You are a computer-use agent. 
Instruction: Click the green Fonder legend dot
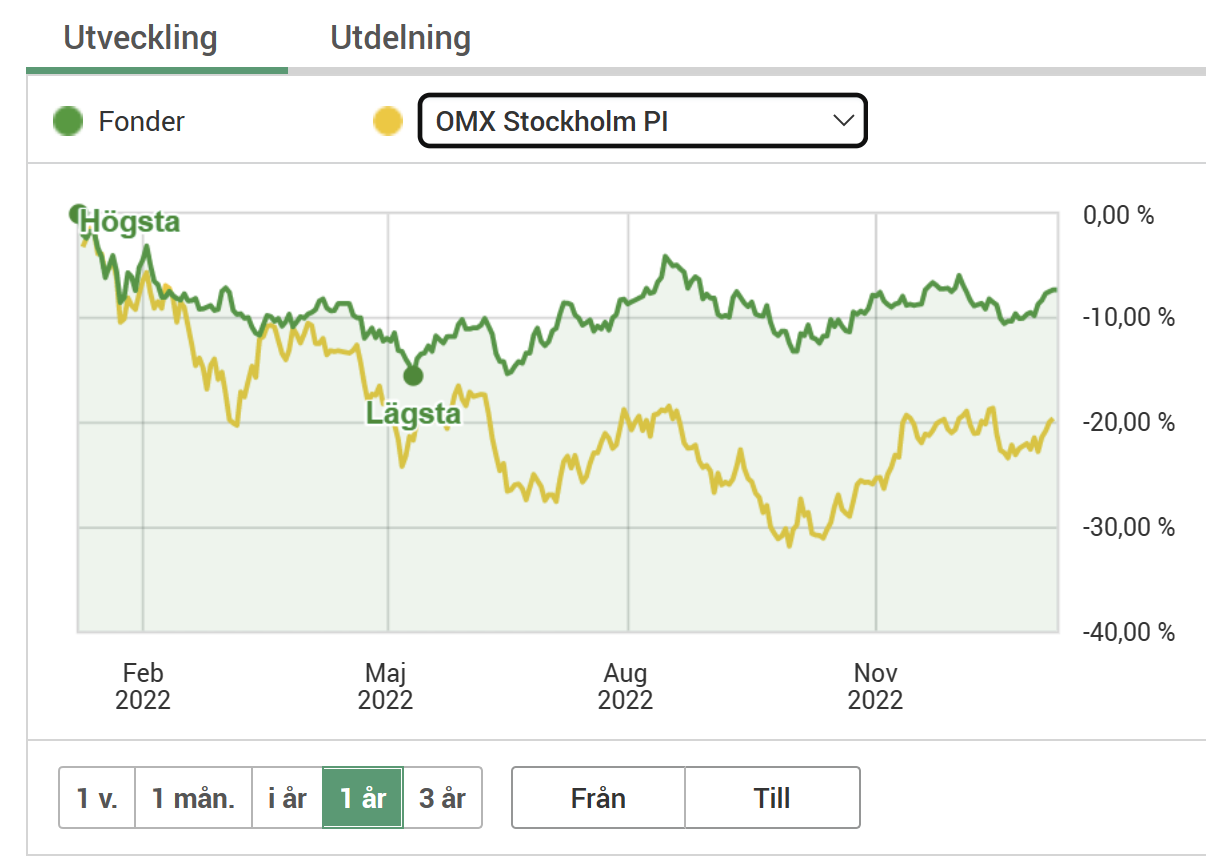68,122
